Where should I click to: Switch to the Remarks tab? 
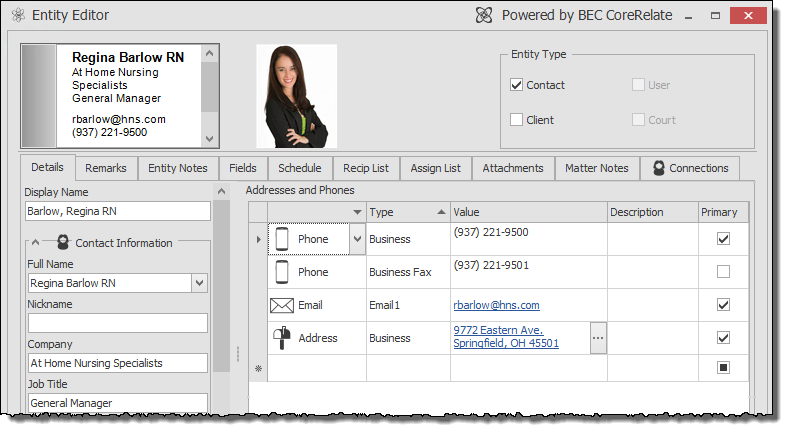pos(105,168)
